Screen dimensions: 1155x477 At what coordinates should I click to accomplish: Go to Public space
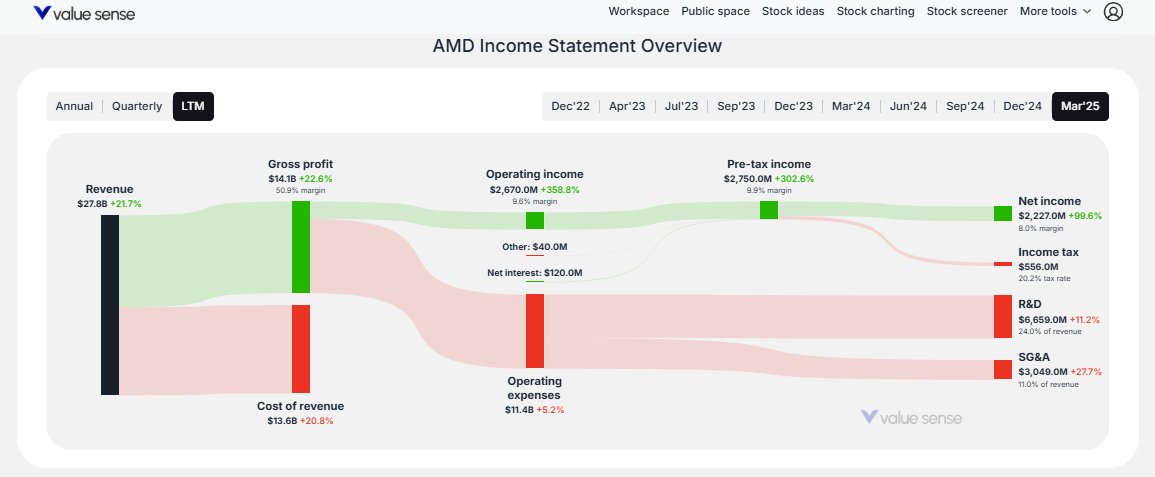(715, 11)
